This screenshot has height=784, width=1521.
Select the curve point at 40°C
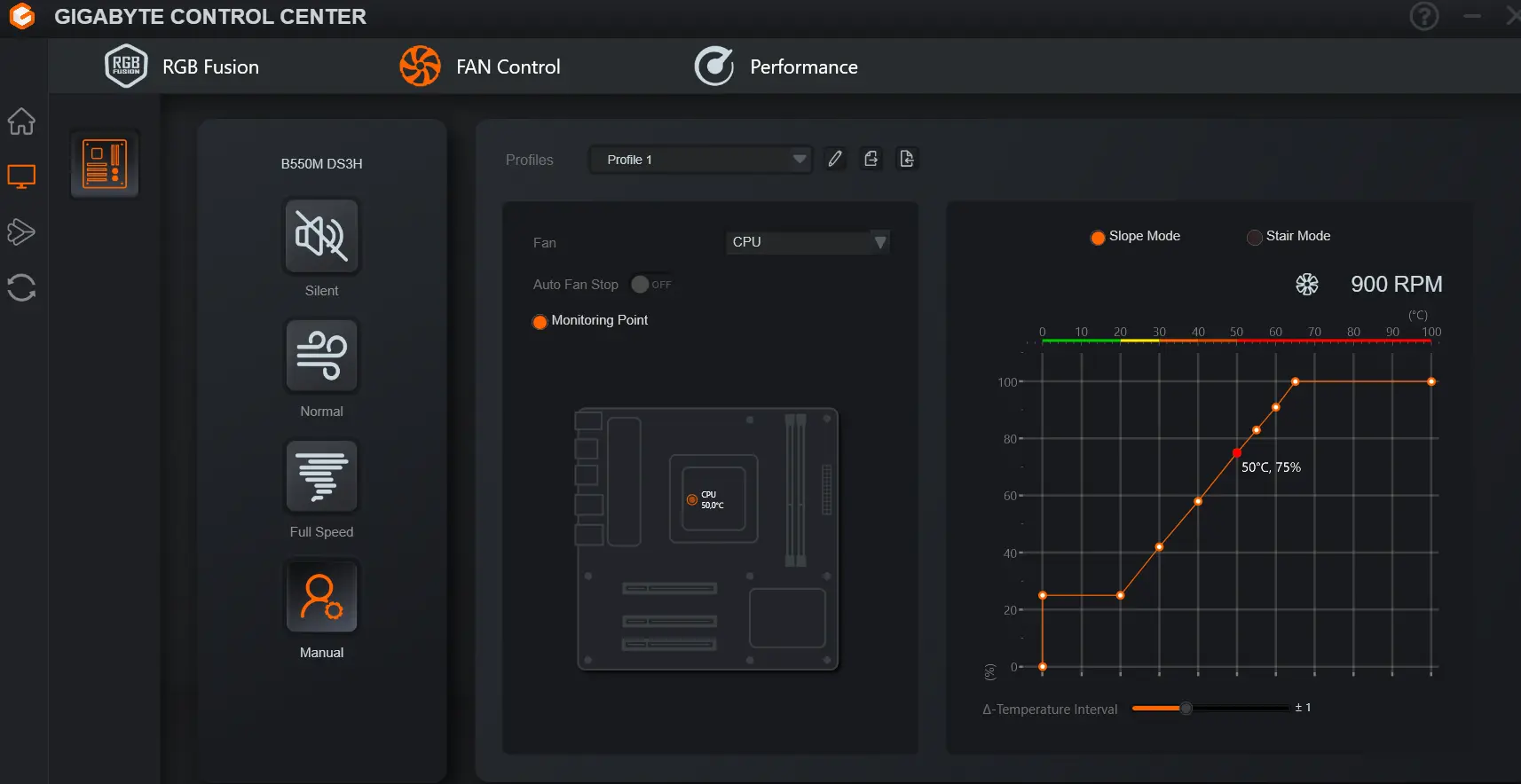pos(1198,502)
